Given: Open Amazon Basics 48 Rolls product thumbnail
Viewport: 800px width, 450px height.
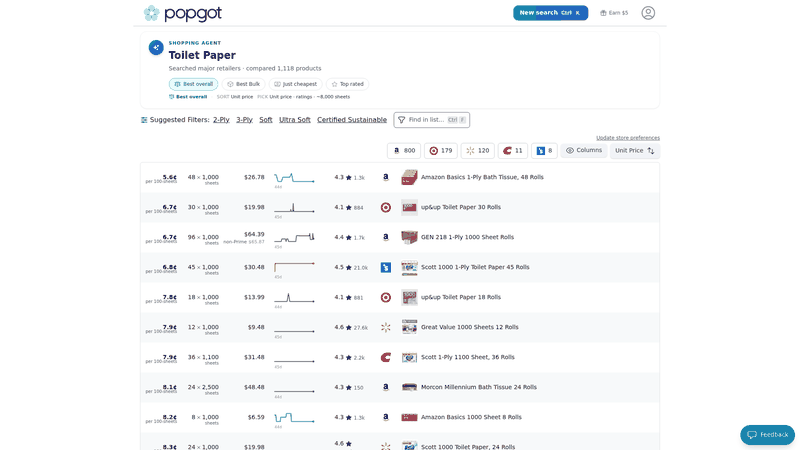Looking at the screenshot, I should [x=409, y=178].
